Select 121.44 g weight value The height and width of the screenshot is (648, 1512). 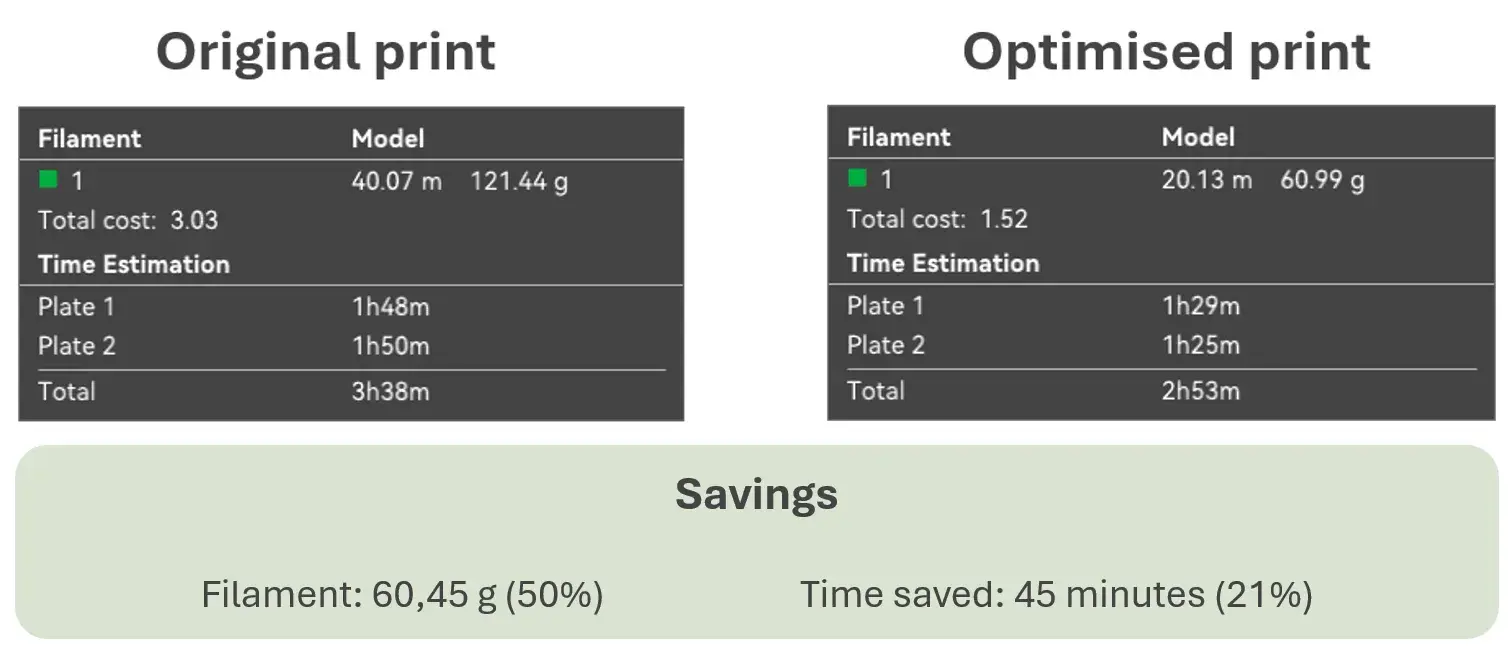pos(519,182)
